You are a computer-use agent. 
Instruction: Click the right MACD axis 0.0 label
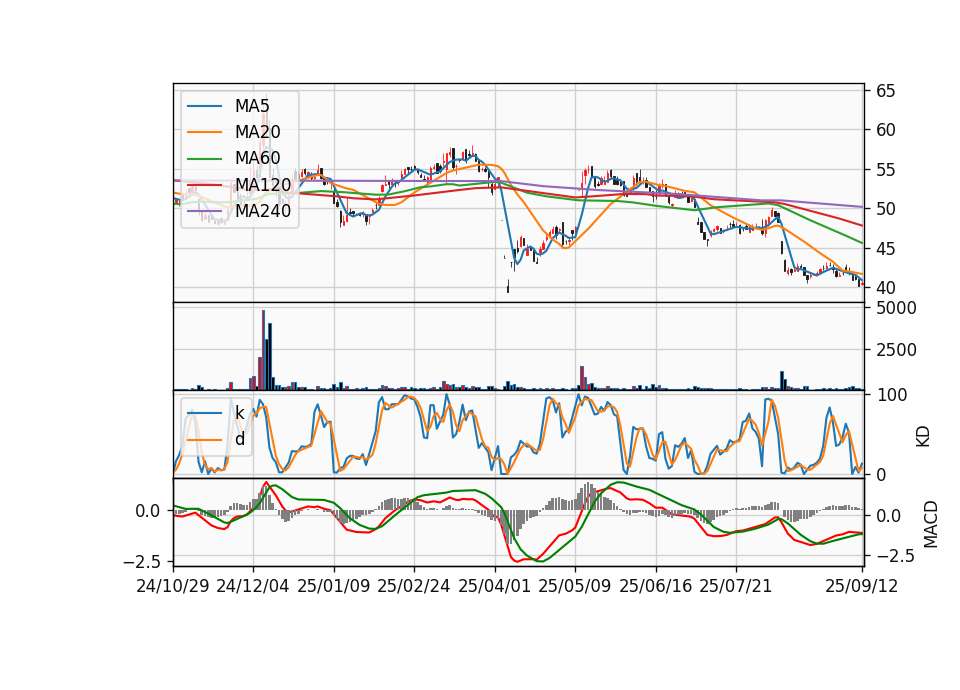(888, 516)
